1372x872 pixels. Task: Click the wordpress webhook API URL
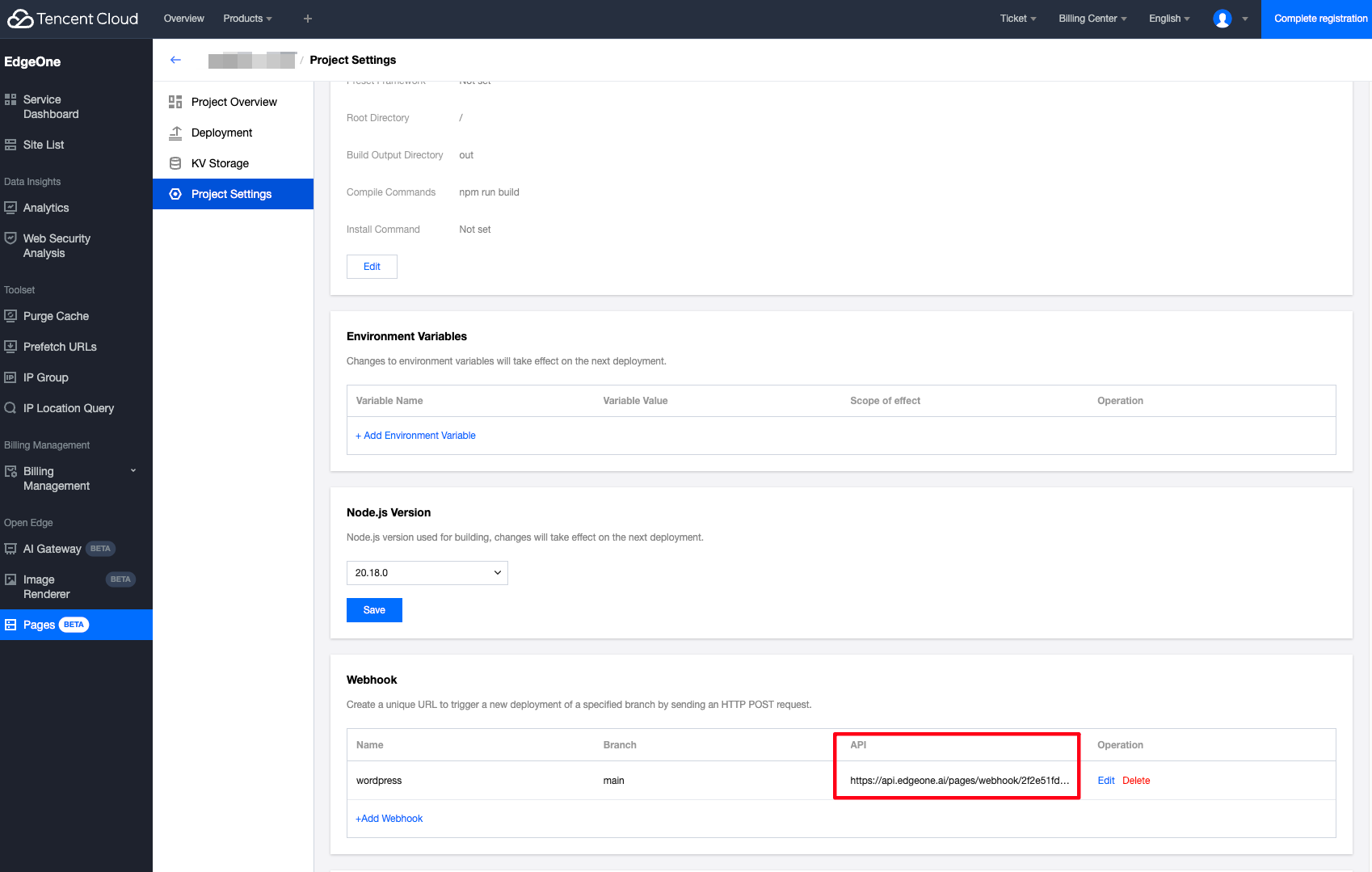click(x=959, y=781)
